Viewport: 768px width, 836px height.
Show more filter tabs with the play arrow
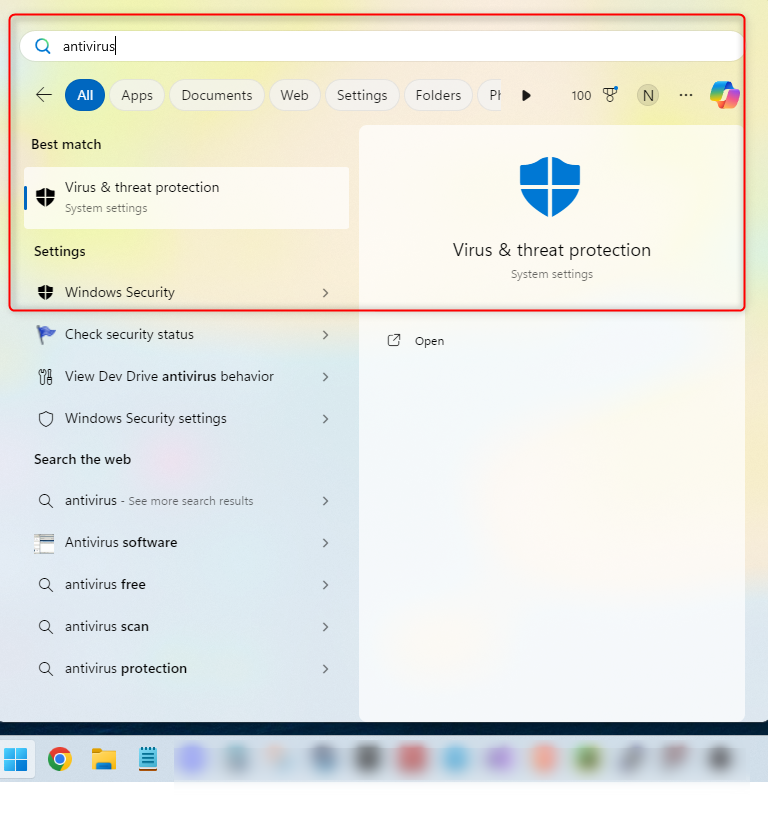pos(526,95)
